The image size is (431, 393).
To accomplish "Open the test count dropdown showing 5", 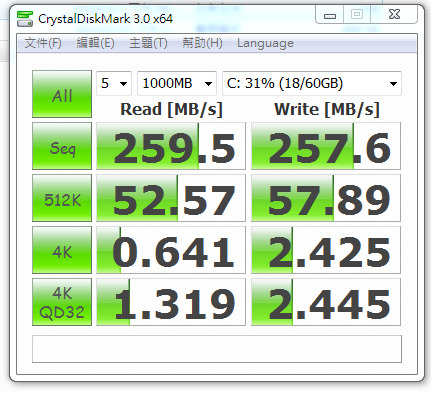I will tap(114, 83).
